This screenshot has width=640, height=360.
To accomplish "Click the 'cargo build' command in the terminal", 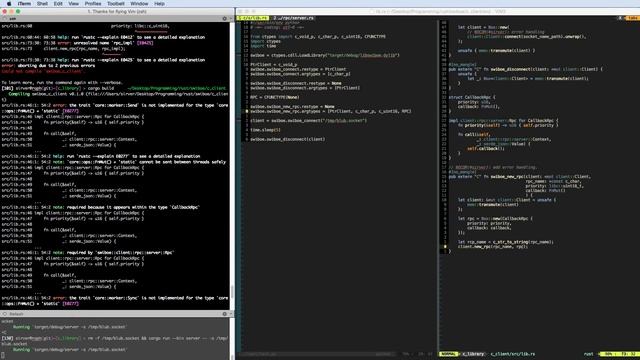I will 102,88.
